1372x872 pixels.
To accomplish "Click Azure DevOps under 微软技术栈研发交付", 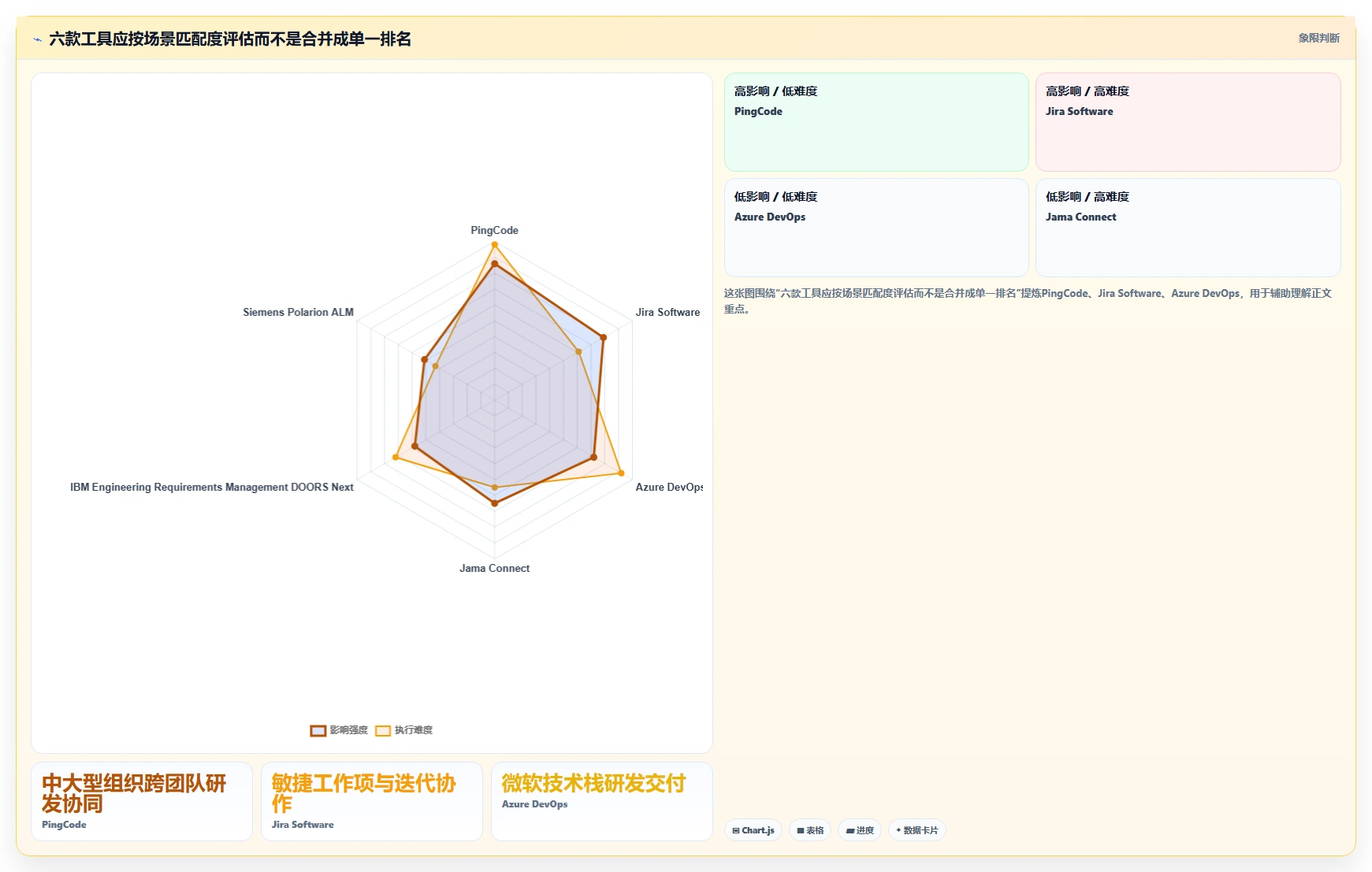I will click(534, 804).
